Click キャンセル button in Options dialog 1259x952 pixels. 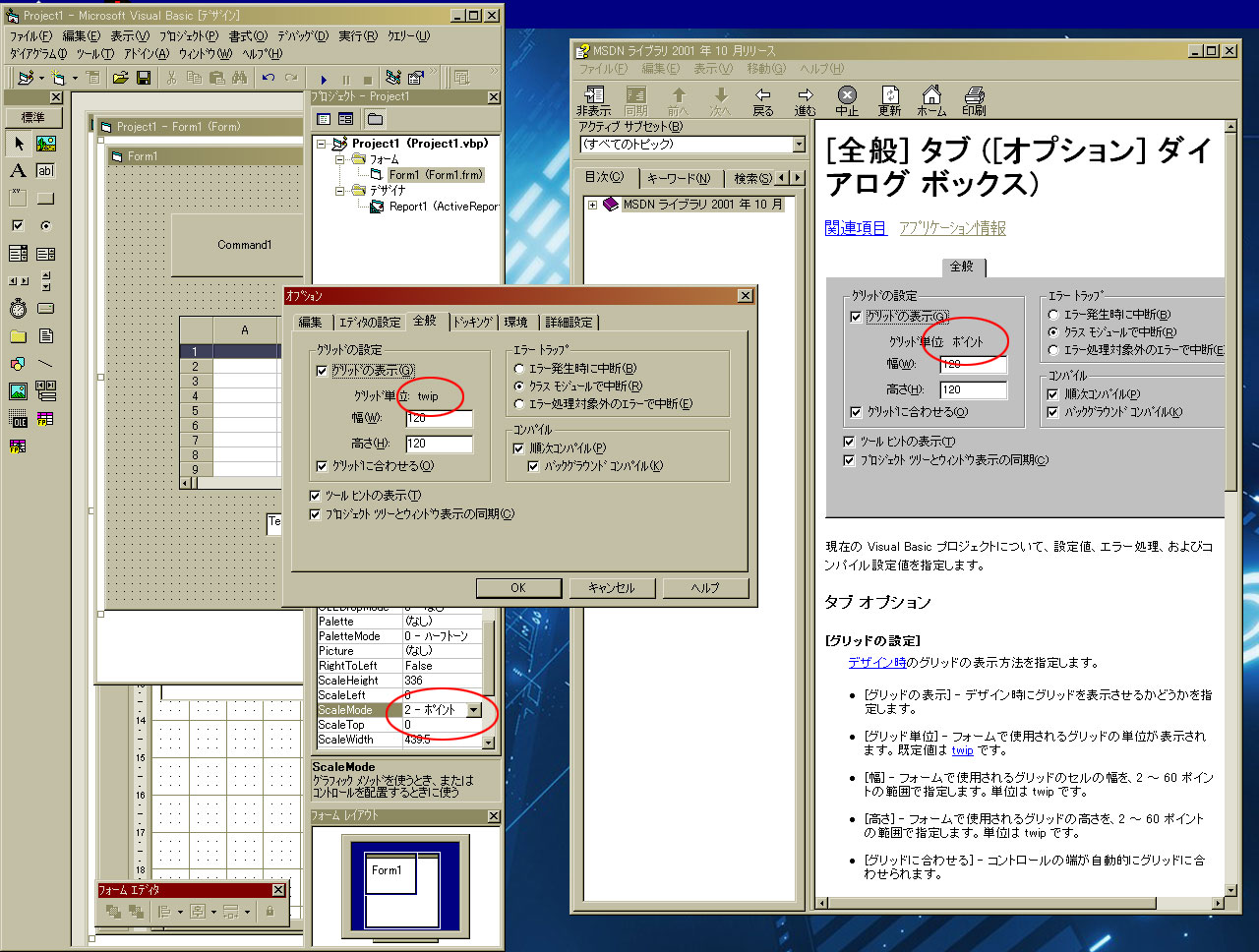click(x=612, y=588)
